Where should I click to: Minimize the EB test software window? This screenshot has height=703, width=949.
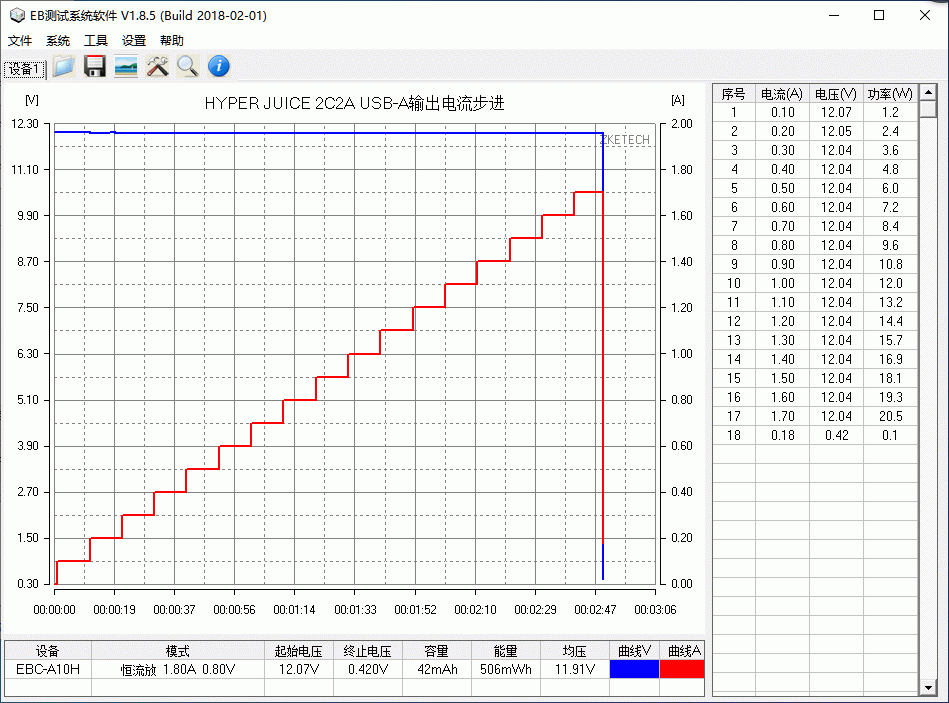click(x=834, y=15)
